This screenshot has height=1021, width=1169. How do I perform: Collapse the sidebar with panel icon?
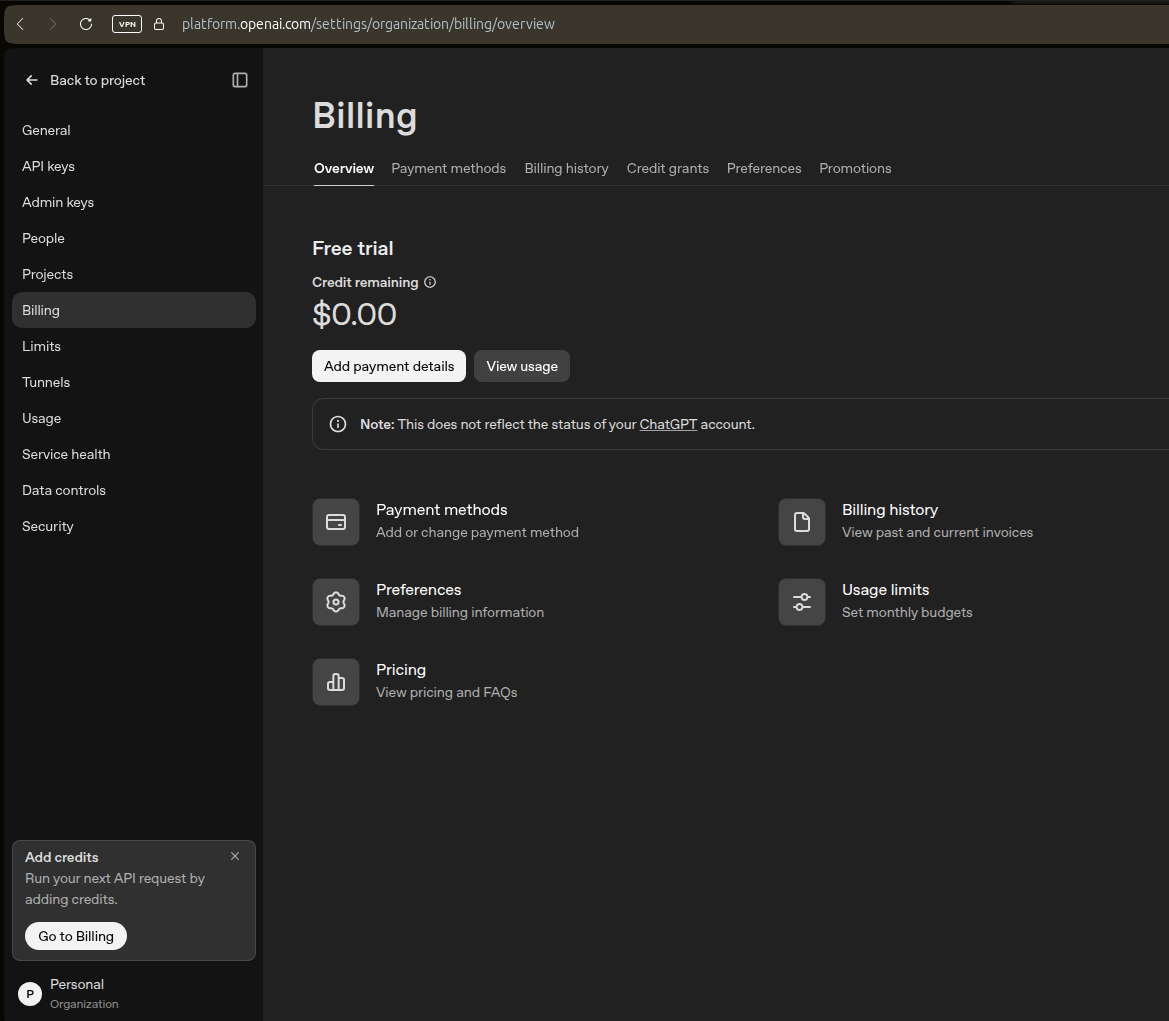pyautogui.click(x=240, y=80)
